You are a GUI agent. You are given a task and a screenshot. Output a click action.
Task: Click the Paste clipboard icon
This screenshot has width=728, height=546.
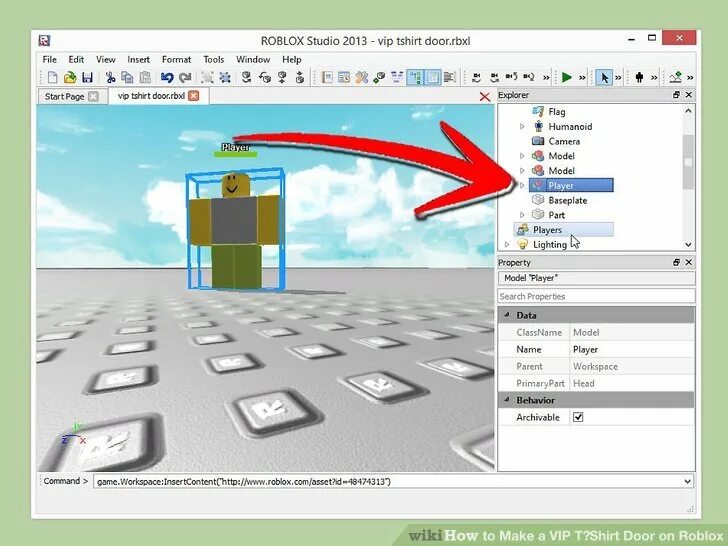click(x=145, y=77)
